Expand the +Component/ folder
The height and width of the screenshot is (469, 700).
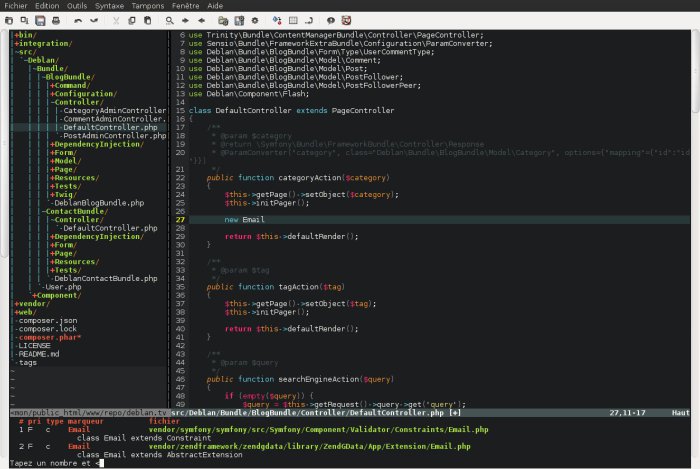pyautogui.click(x=56, y=295)
